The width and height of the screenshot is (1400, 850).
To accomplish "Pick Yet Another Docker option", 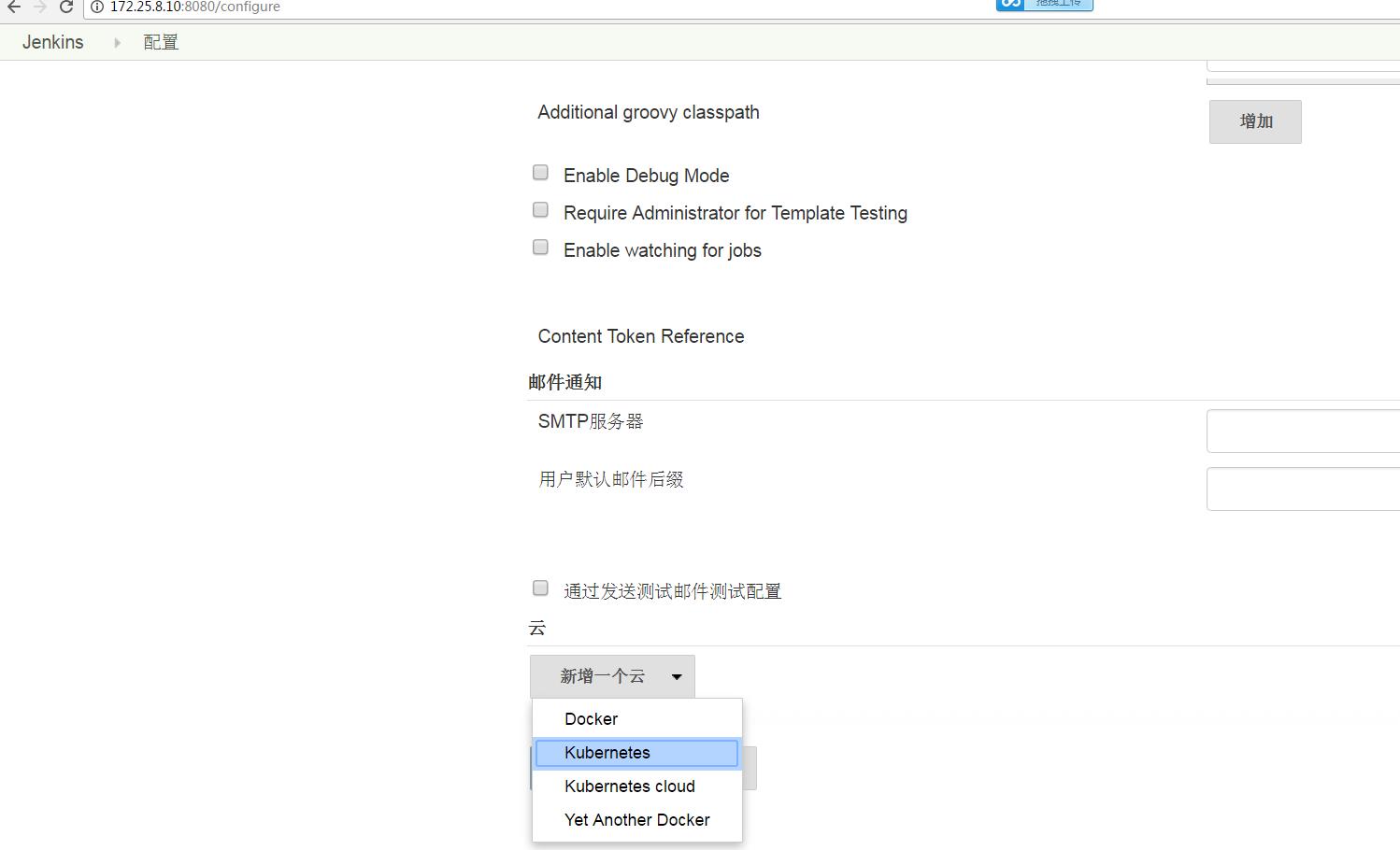I will 637,820.
